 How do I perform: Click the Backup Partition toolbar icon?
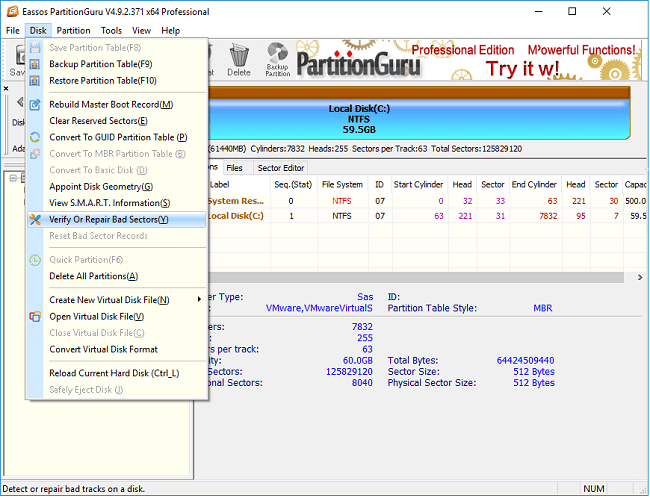tap(277, 59)
